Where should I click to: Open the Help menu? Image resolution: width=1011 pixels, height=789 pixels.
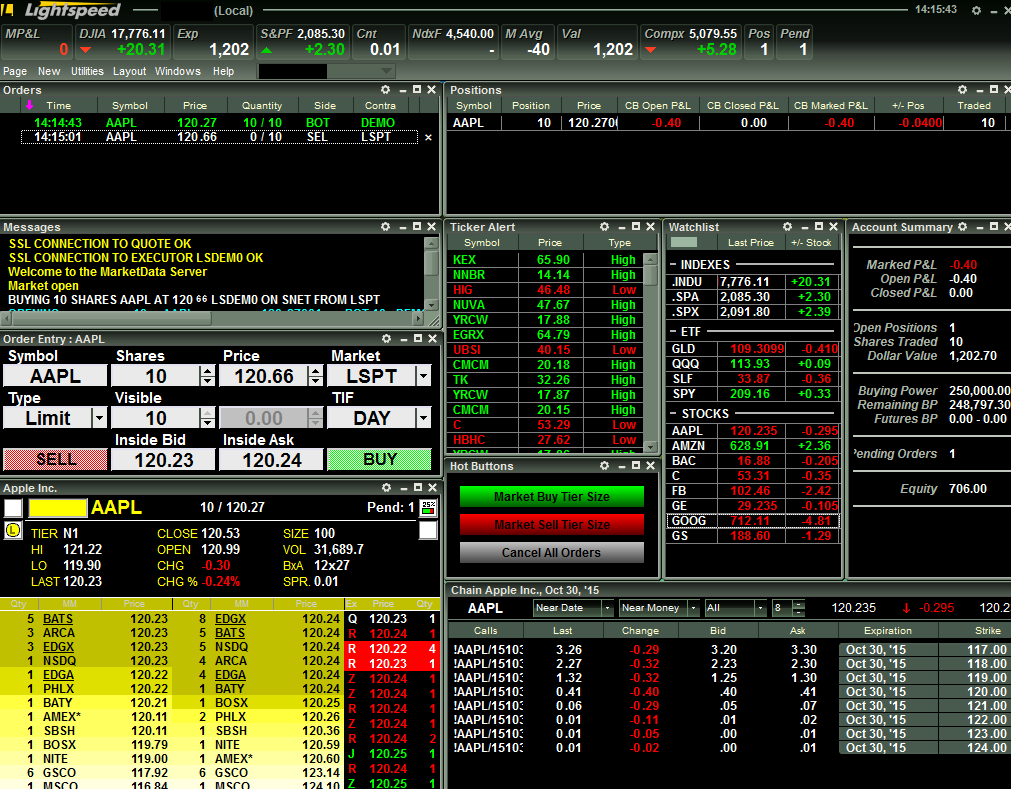(223, 71)
